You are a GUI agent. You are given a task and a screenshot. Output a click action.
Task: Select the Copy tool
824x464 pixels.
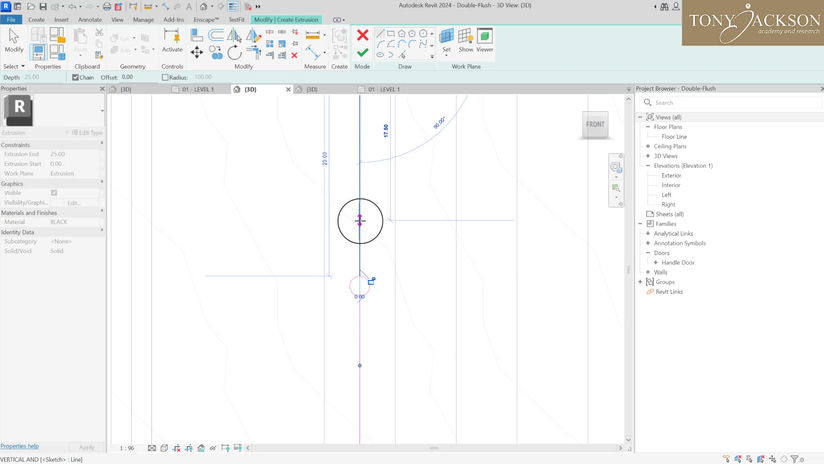point(215,53)
